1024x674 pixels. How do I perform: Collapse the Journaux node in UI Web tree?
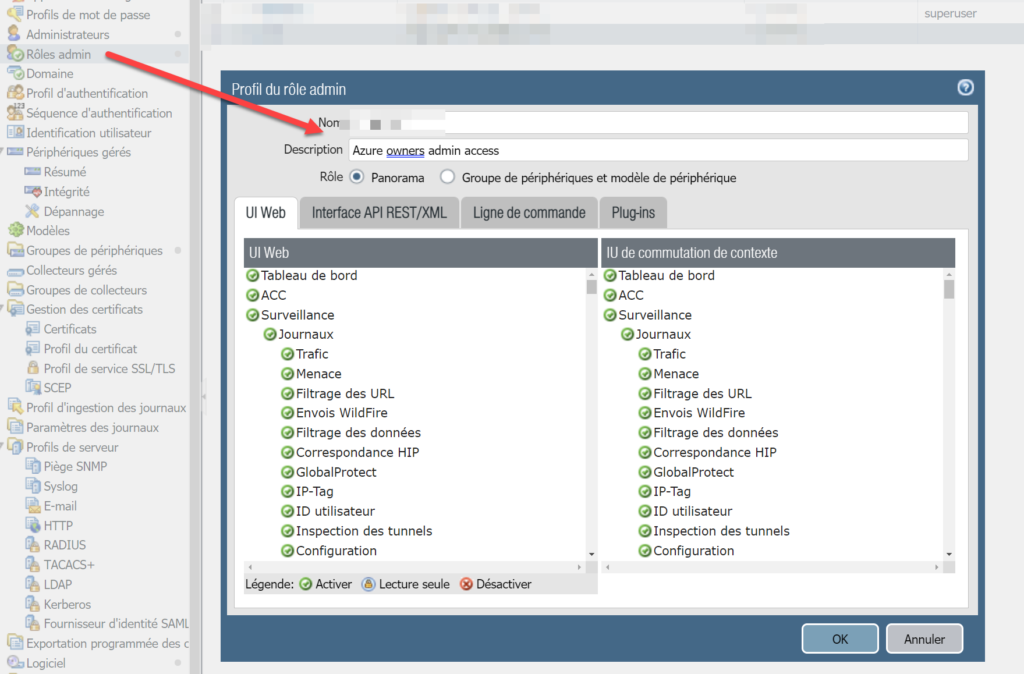(x=270, y=334)
